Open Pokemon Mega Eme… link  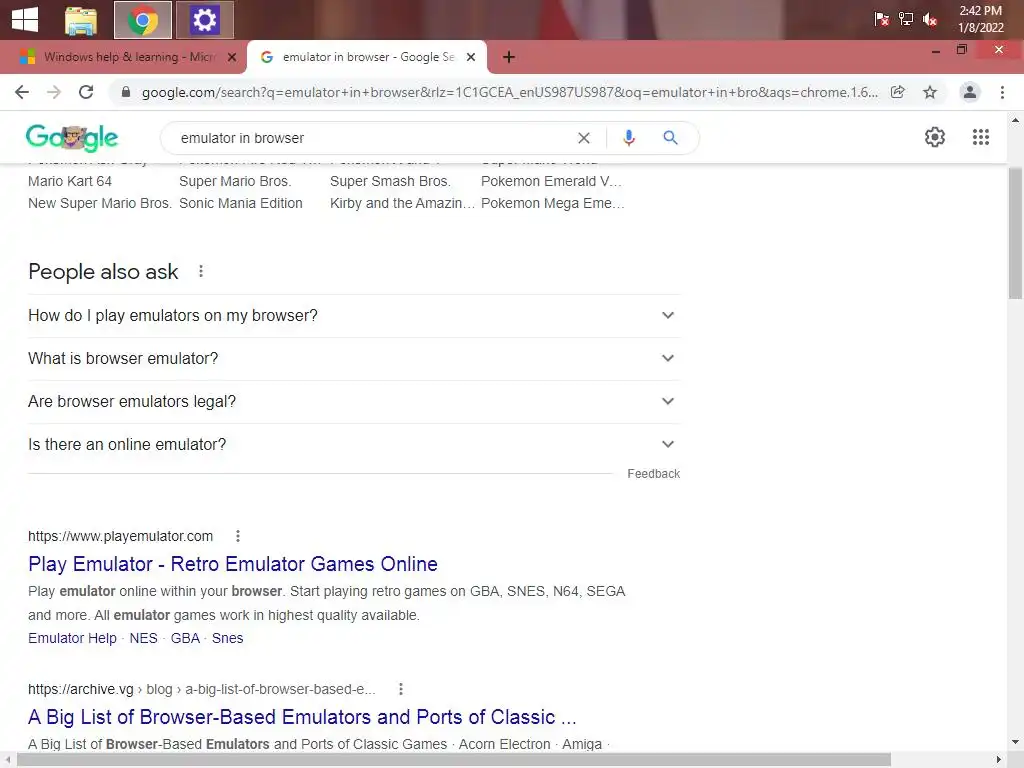click(x=553, y=203)
